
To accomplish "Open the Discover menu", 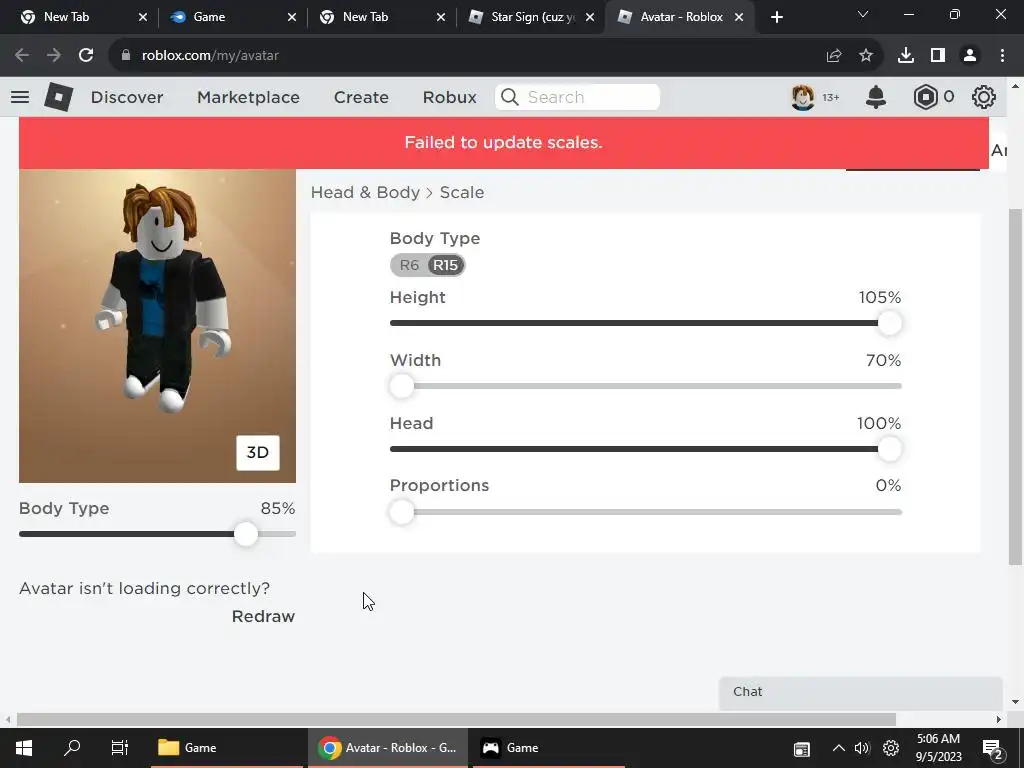I will 127,97.
